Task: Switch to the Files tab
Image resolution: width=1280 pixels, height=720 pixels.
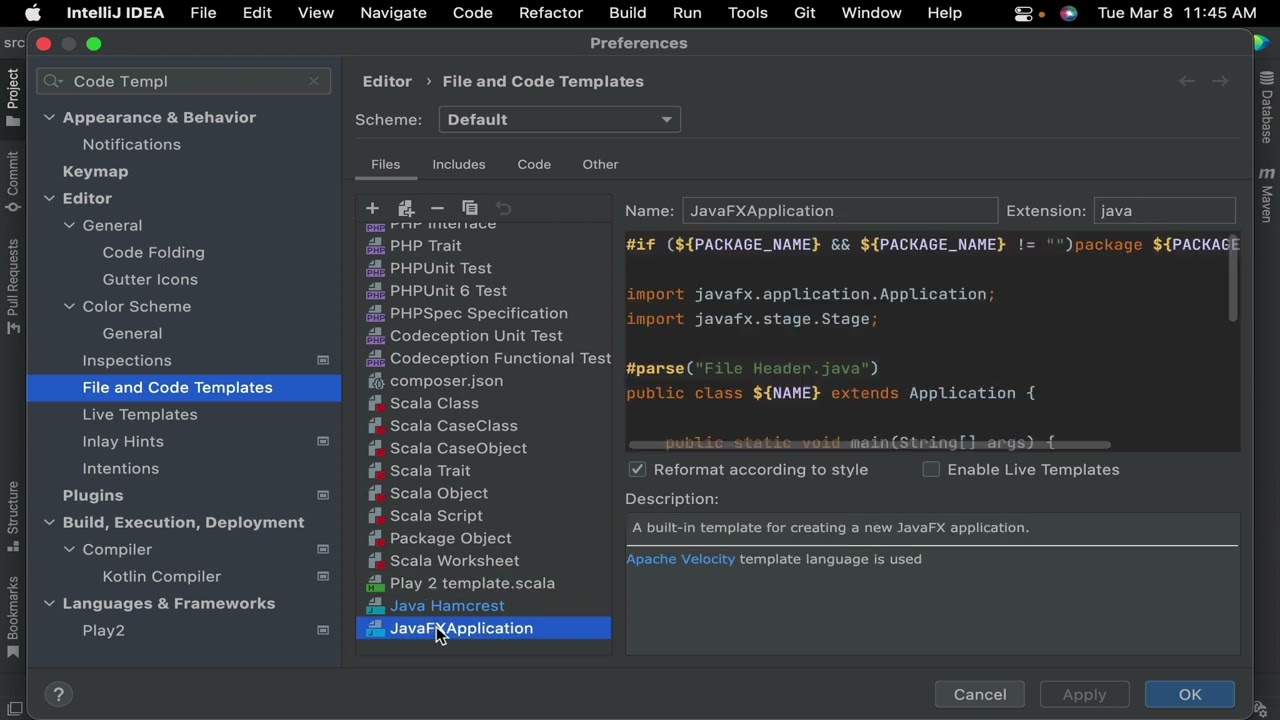Action: [385, 164]
